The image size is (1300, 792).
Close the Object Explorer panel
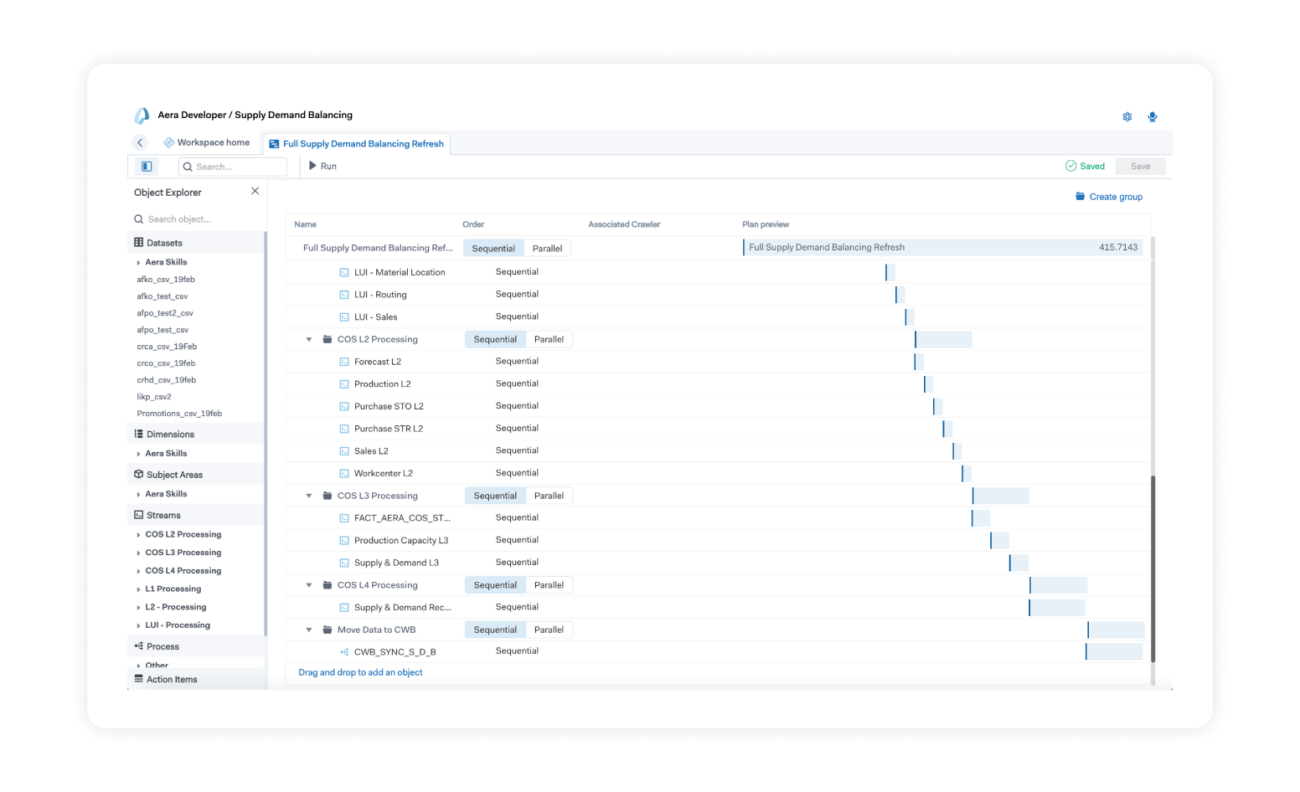[x=255, y=191]
